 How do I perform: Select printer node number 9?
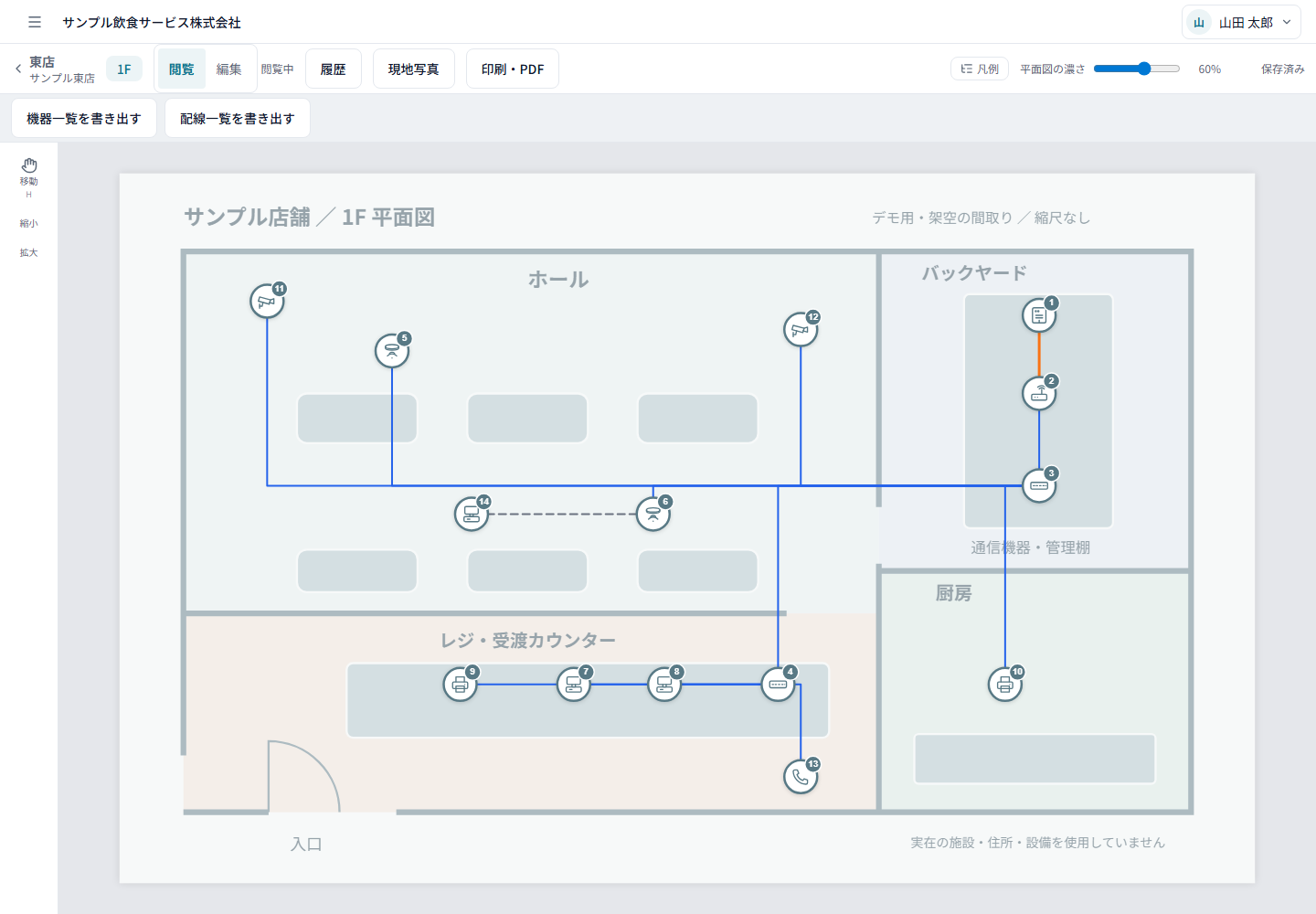click(x=461, y=684)
